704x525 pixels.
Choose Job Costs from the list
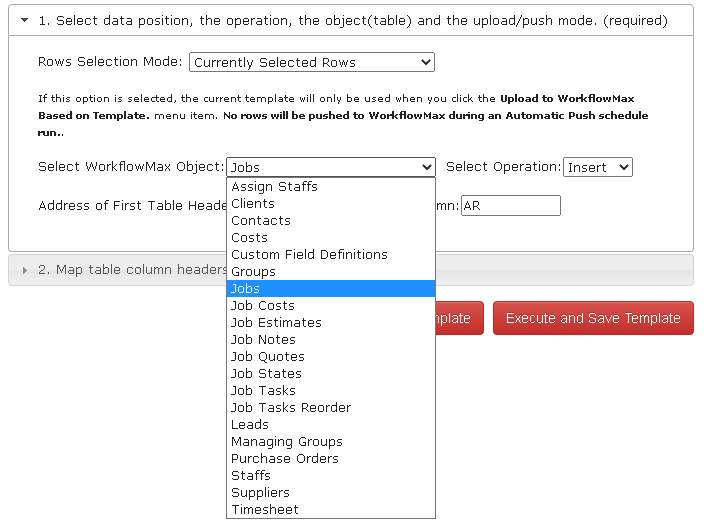point(331,305)
